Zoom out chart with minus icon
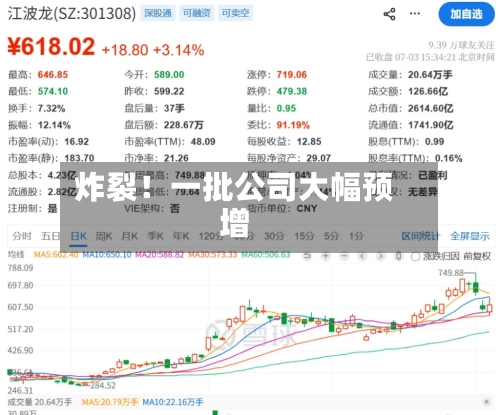Image resolution: width=500 pixels, height=415 pixels. (x=344, y=256)
